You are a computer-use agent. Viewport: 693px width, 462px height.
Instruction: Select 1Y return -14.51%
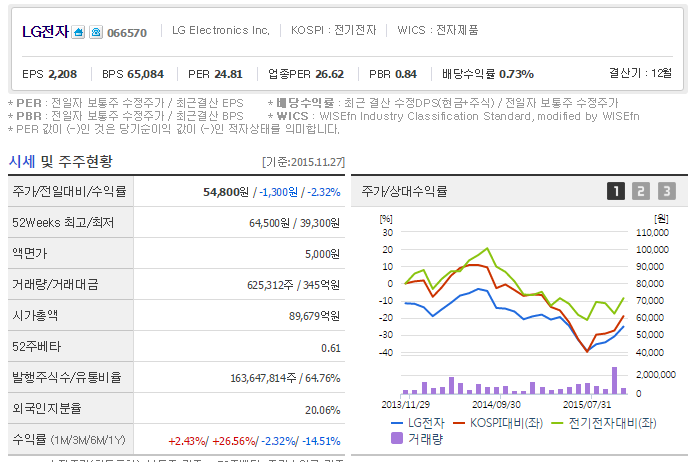(321, 441)
